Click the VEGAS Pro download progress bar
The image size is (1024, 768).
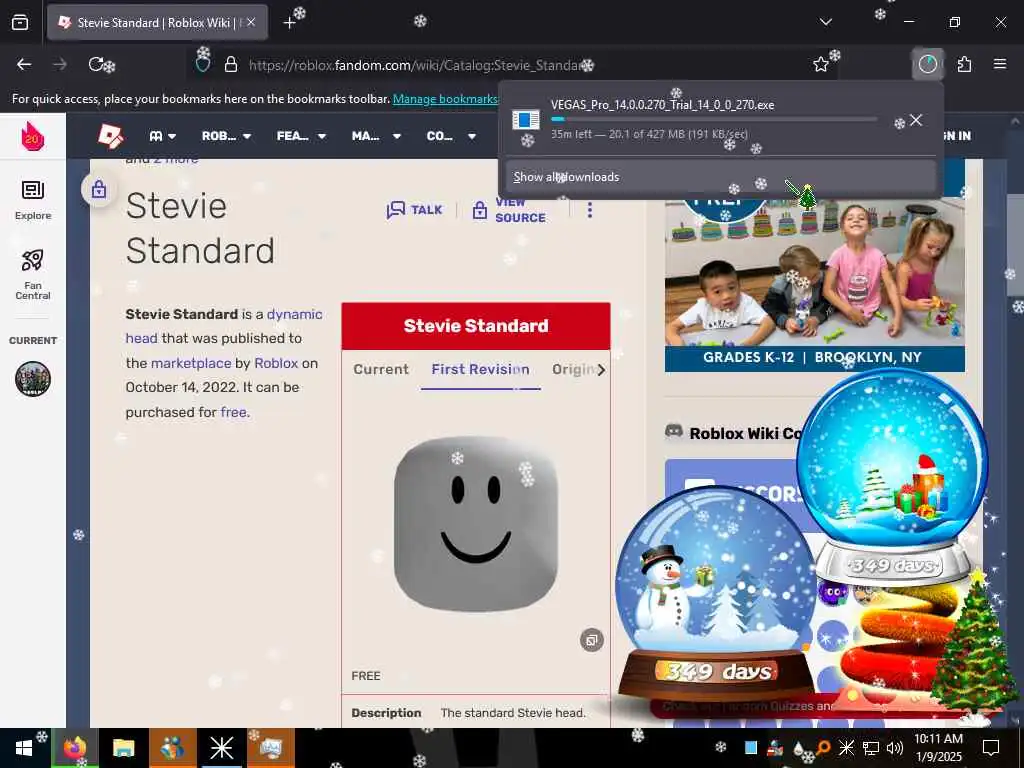(x=714, y=120)
